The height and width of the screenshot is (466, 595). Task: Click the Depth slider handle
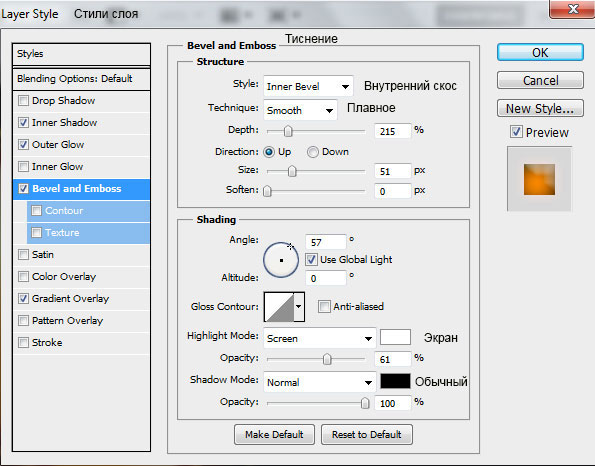288,131
